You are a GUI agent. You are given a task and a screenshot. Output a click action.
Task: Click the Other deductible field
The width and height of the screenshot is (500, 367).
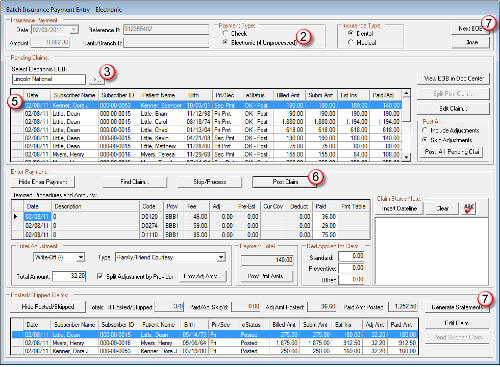tap(351, 280)
